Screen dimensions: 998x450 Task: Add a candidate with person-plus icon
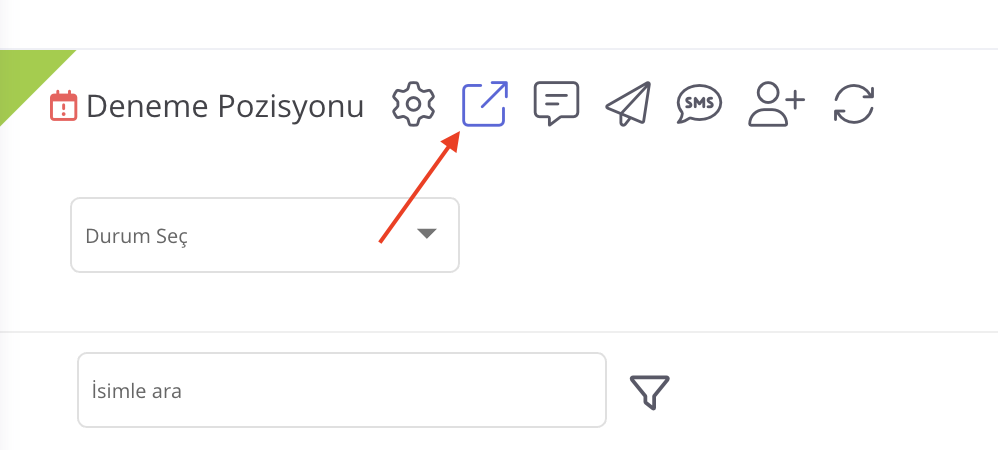pos(777,104)
